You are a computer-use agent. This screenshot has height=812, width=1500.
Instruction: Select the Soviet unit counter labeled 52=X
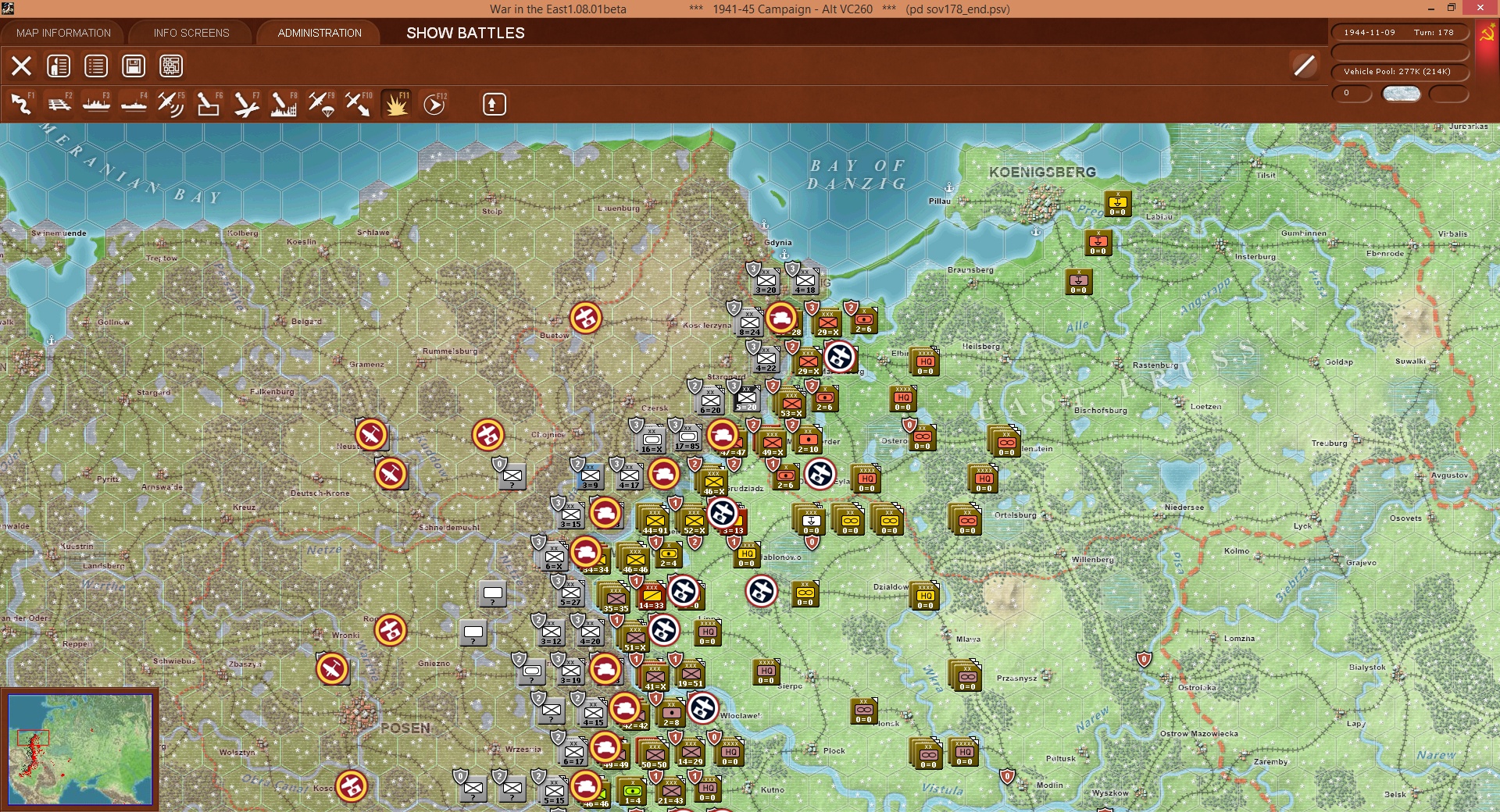694,521
